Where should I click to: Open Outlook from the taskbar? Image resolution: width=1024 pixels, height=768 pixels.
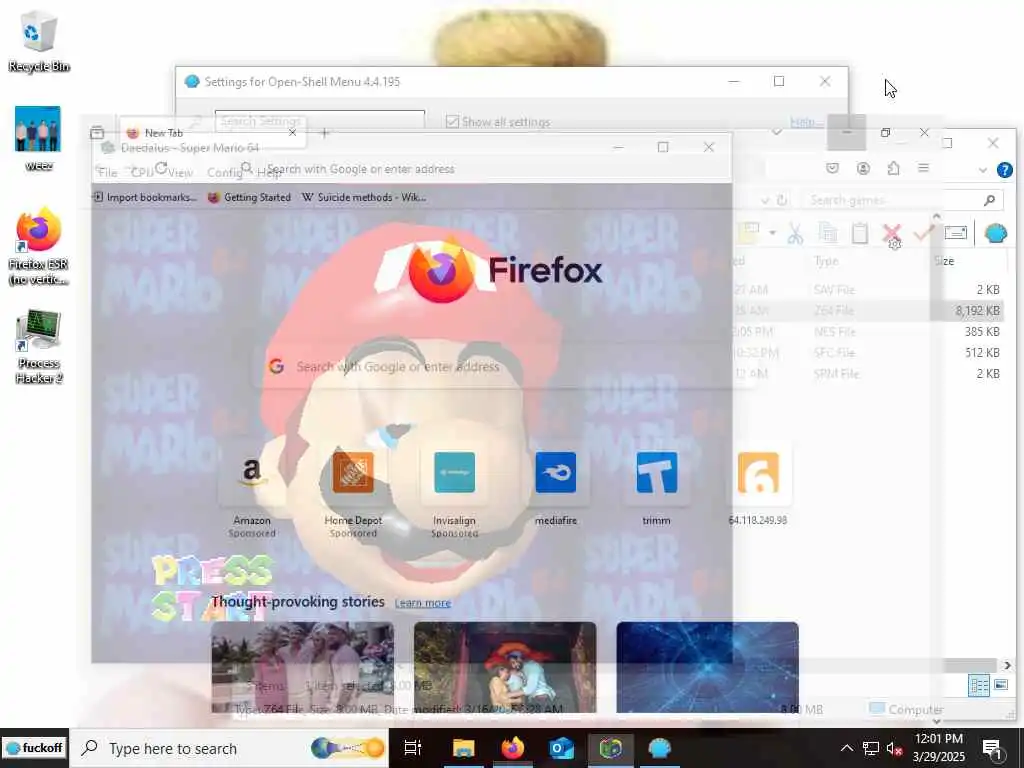[x=562, y=748]
